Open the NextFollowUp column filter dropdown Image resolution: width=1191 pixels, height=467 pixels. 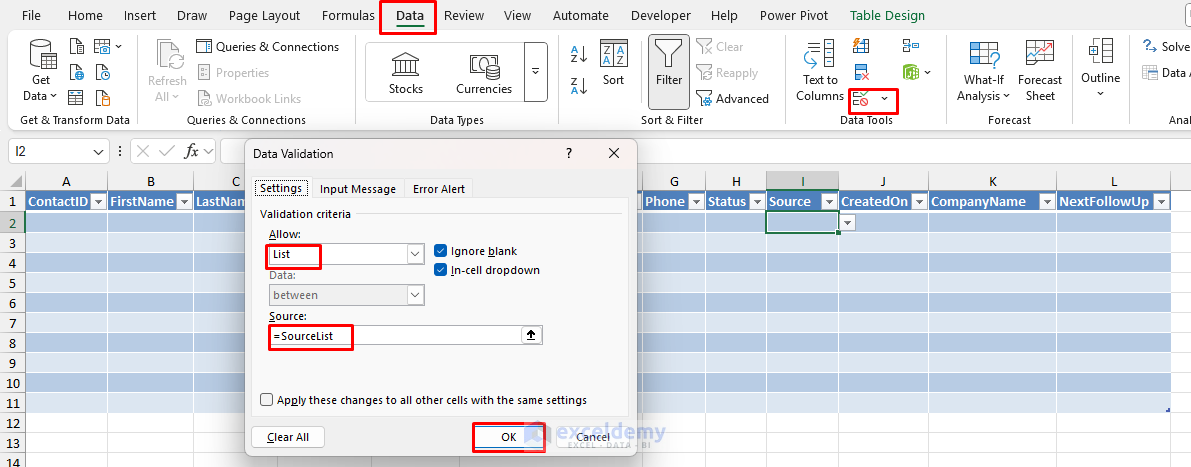[x=1161, y=202]
